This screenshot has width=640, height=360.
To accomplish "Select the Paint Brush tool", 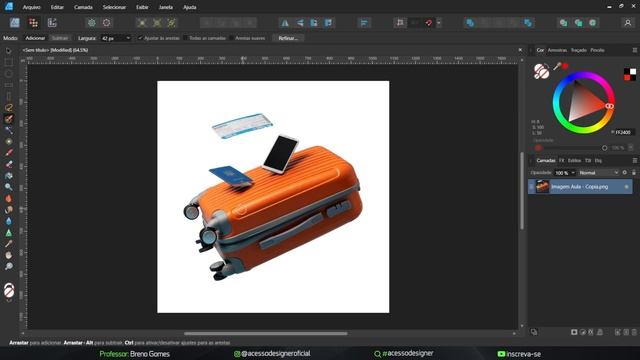I will [9, 153].
